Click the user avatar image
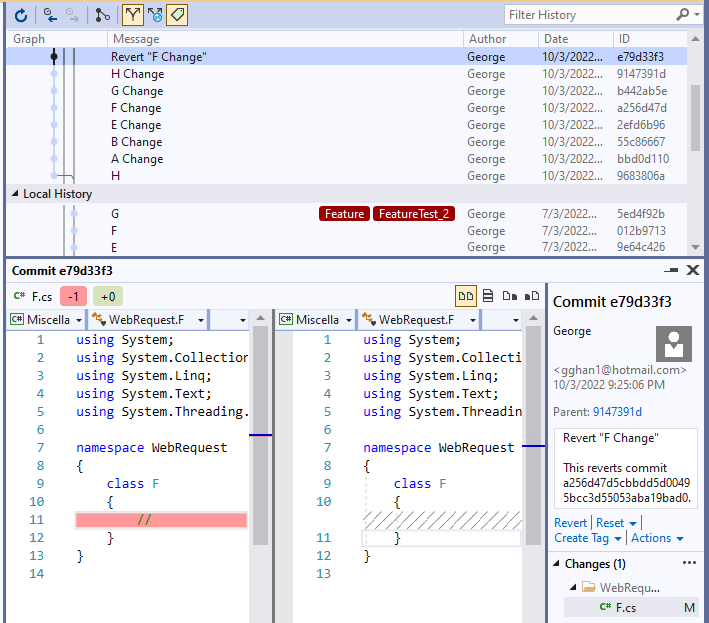709x623 pixels. pyautogui.click(x=673, y=344)
